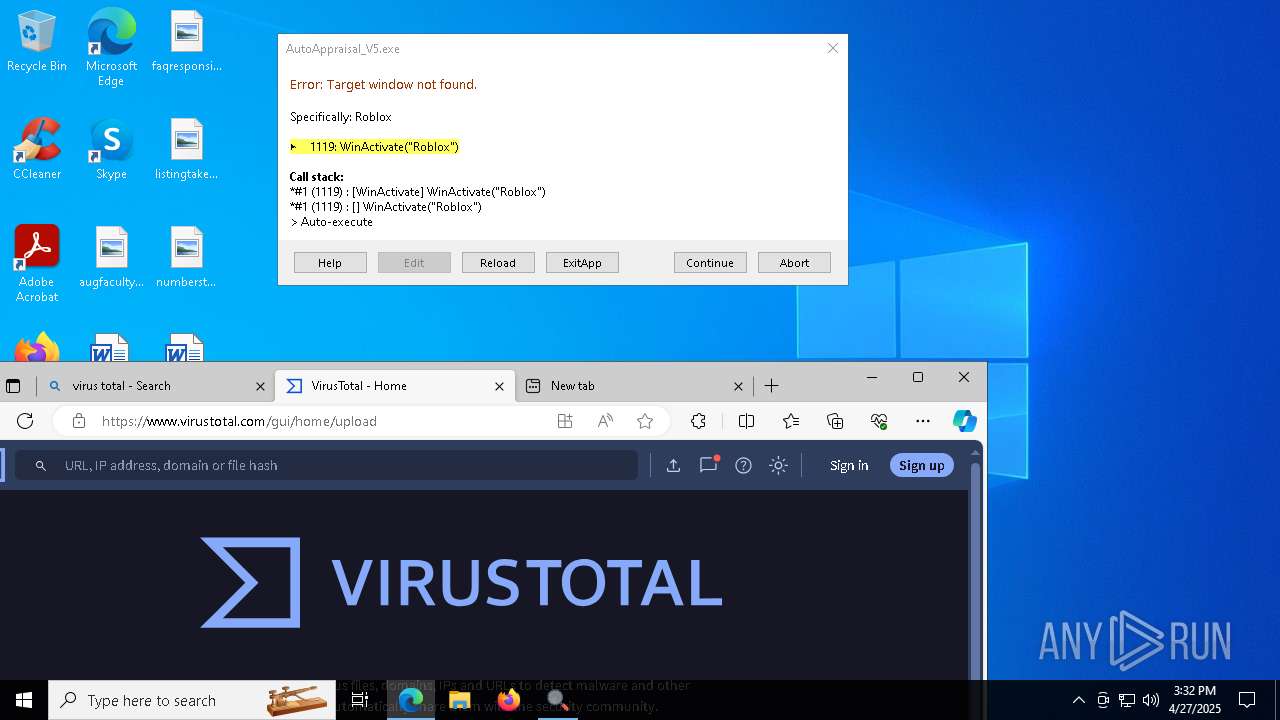Screen dimensions: 1280x720
Task: Select the listingtake... file on desktop
Action: [x=187, y=150]
